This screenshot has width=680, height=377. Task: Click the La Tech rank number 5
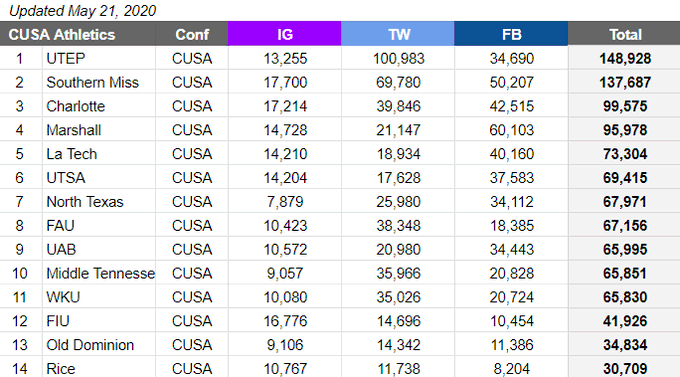click(x=20, y=154)
